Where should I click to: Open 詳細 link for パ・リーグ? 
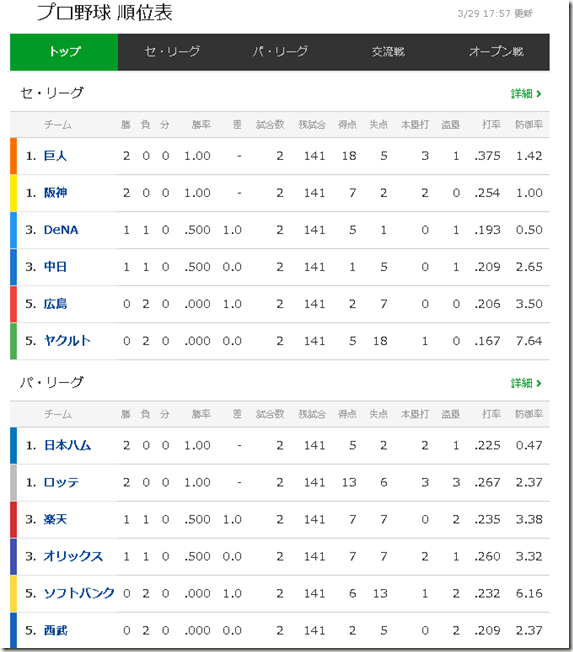tap(526, 383)
